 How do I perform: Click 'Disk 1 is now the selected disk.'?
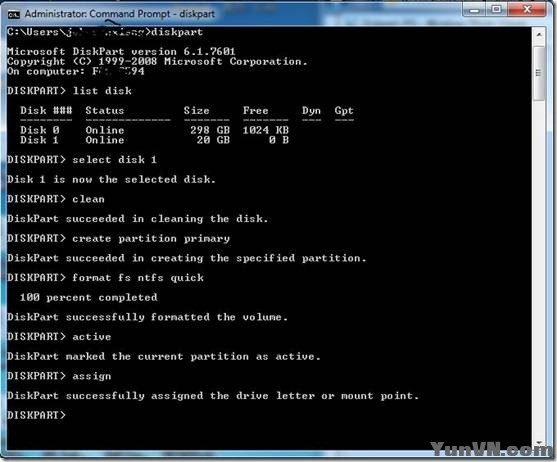pos(111,179)
